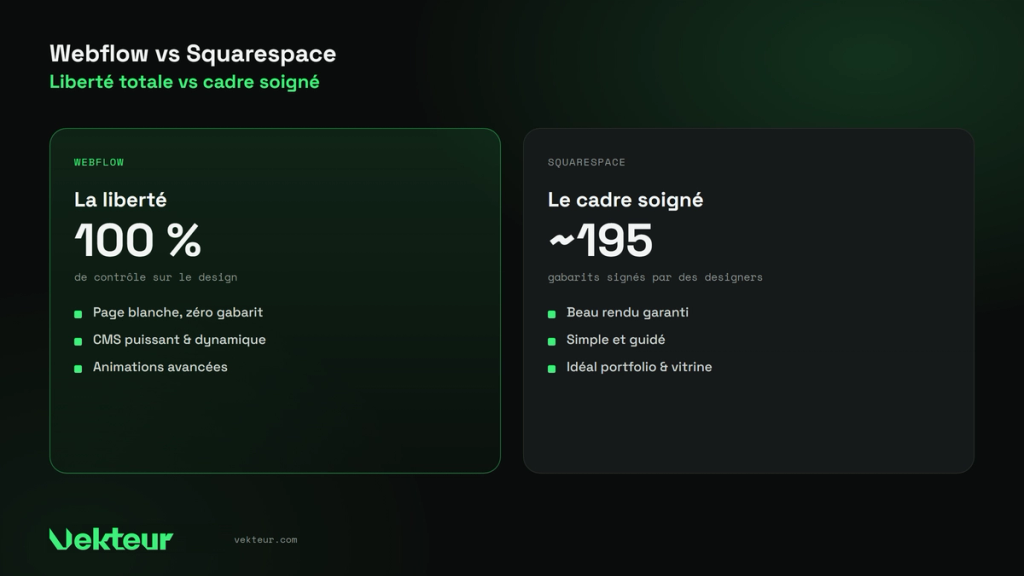Click the '100 %' figure
The width and height of the screenshot is (1024, 576).
138,240
